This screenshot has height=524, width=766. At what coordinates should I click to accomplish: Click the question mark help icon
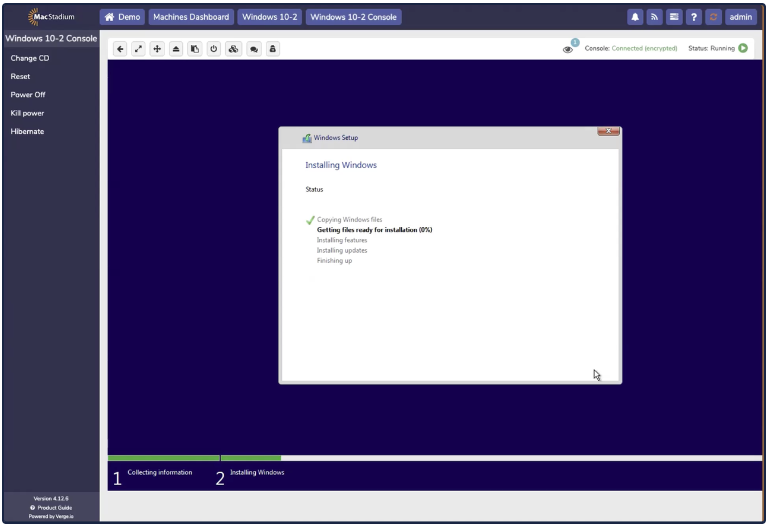tap(696, 17)
